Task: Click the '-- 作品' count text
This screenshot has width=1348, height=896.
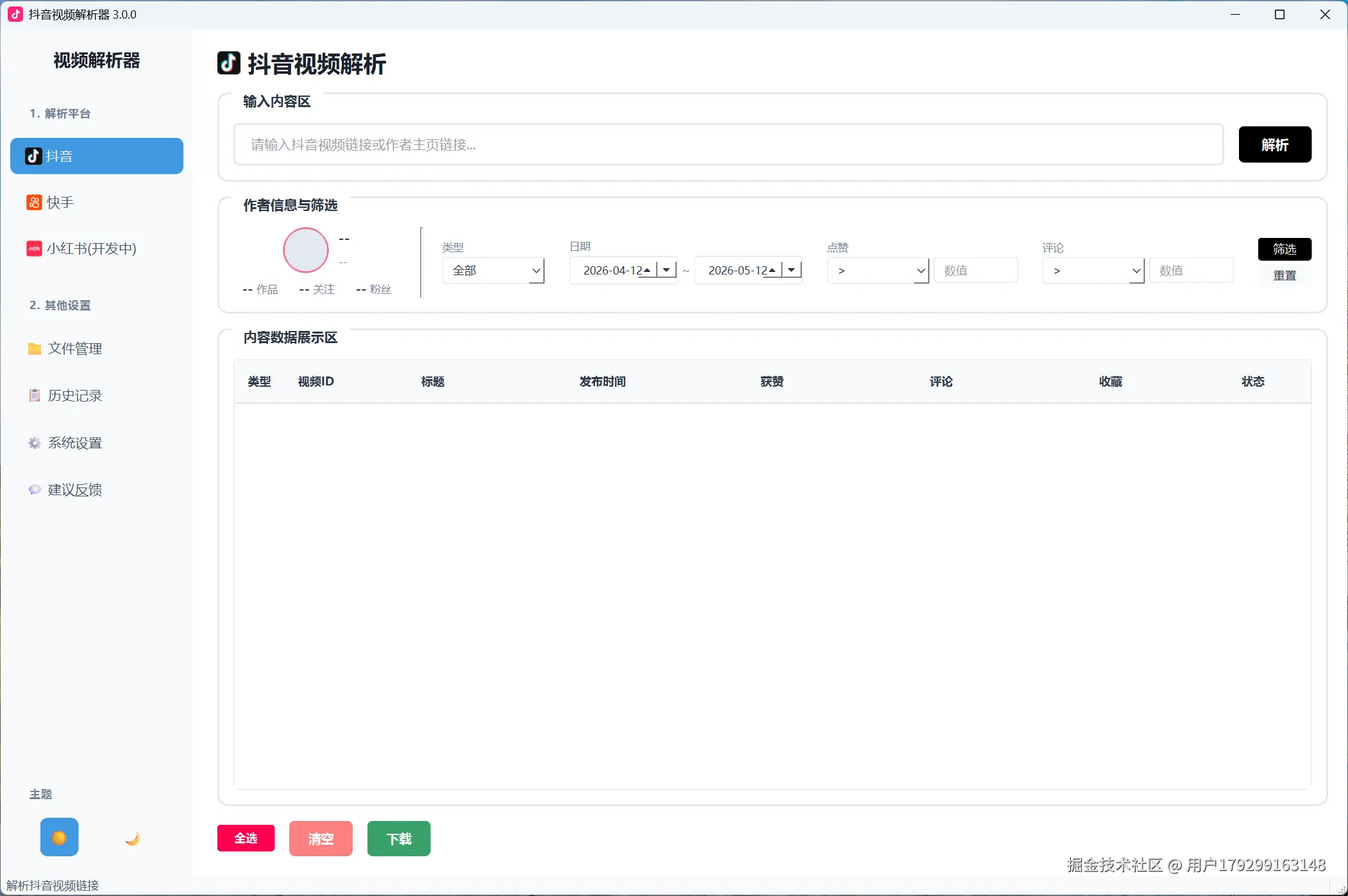Action: point(260,289)
